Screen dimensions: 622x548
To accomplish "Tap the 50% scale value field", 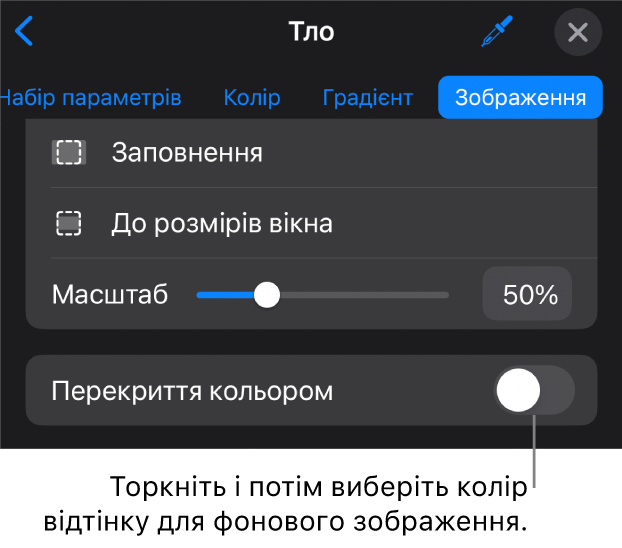I will 527,294.
